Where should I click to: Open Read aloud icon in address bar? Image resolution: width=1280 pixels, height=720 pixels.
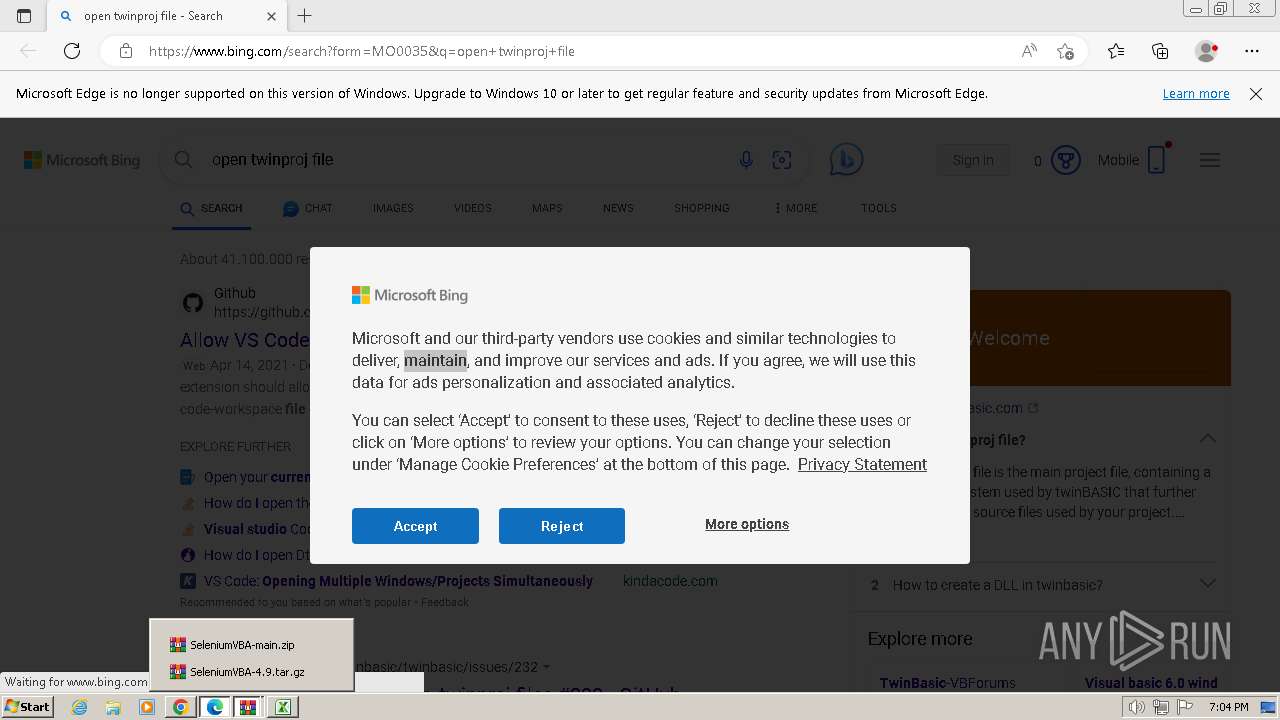pos(1029,51)
